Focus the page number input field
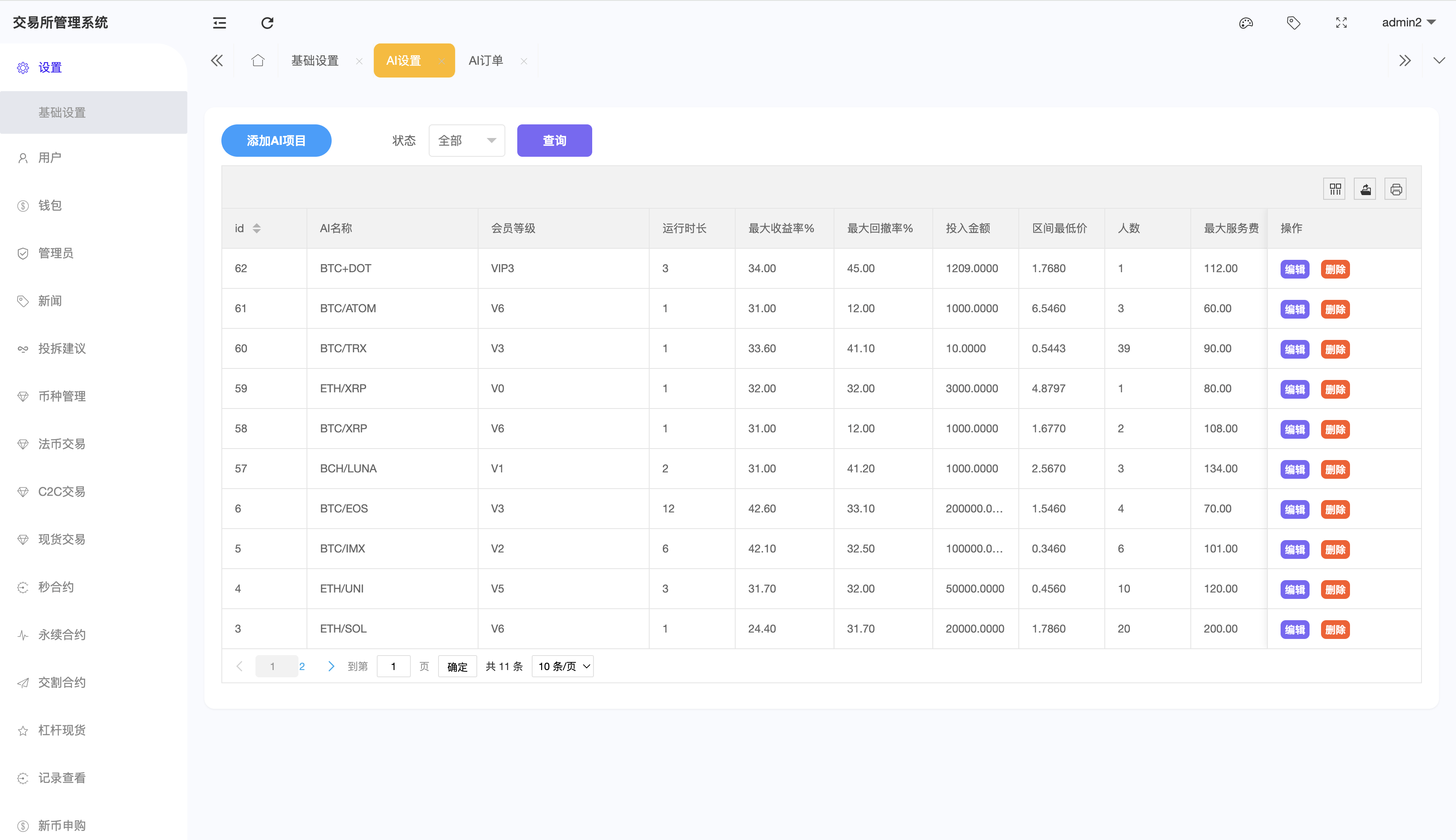Image resolution: width=1456 pixels, height=840 pixels. click(x=393, y=666)
